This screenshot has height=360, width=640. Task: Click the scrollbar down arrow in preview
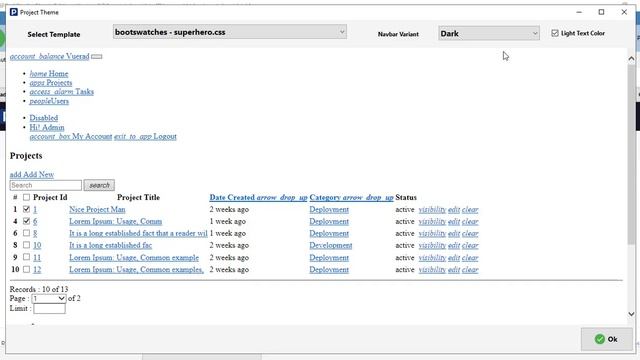631,314
